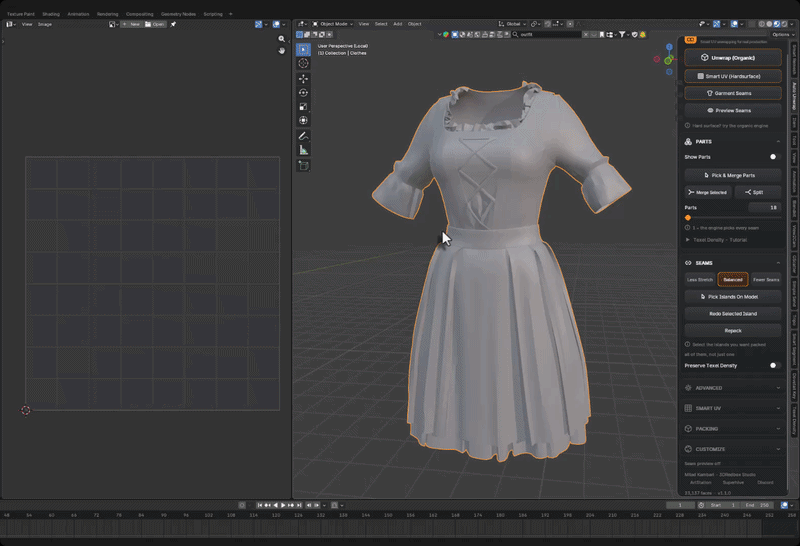Select the Move tool

(x=303, y=79)
